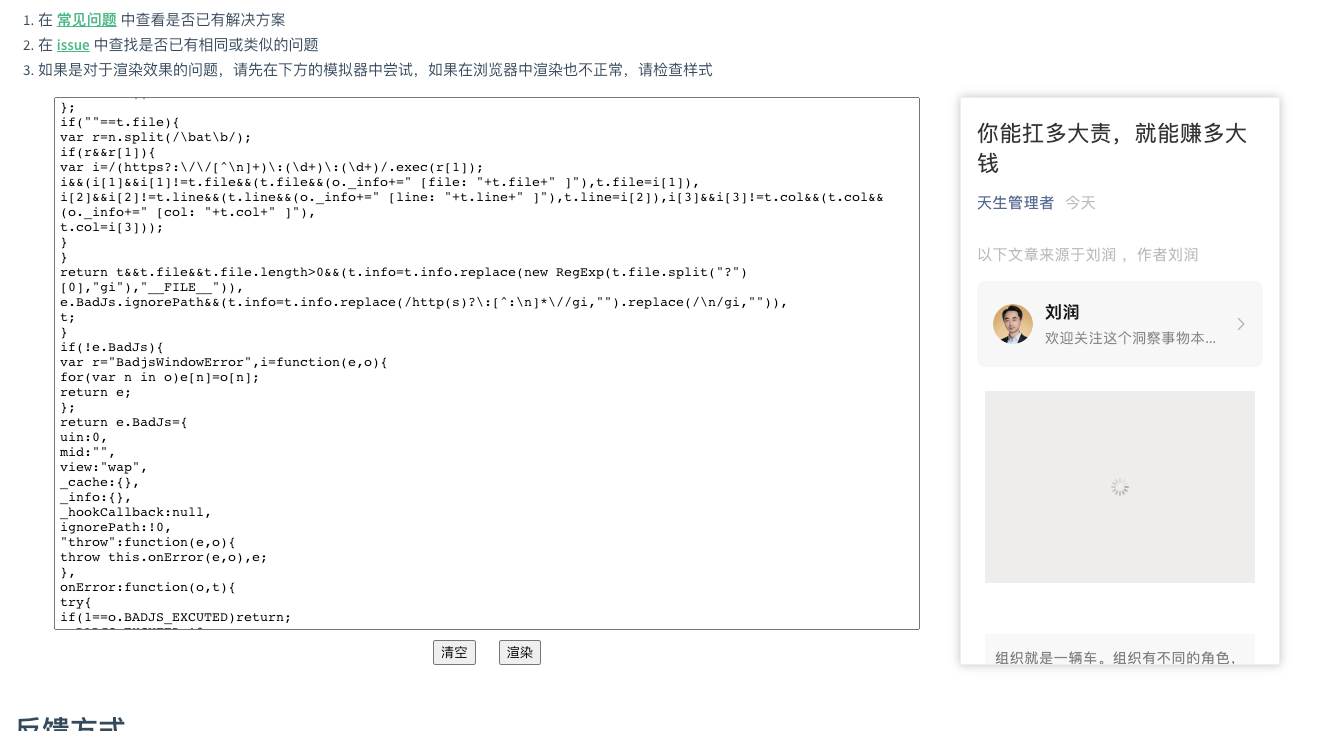This screenshot has height=731, width=1317.
Task: Click 刘润 author avatar
Action: (x=1013, y=324)
